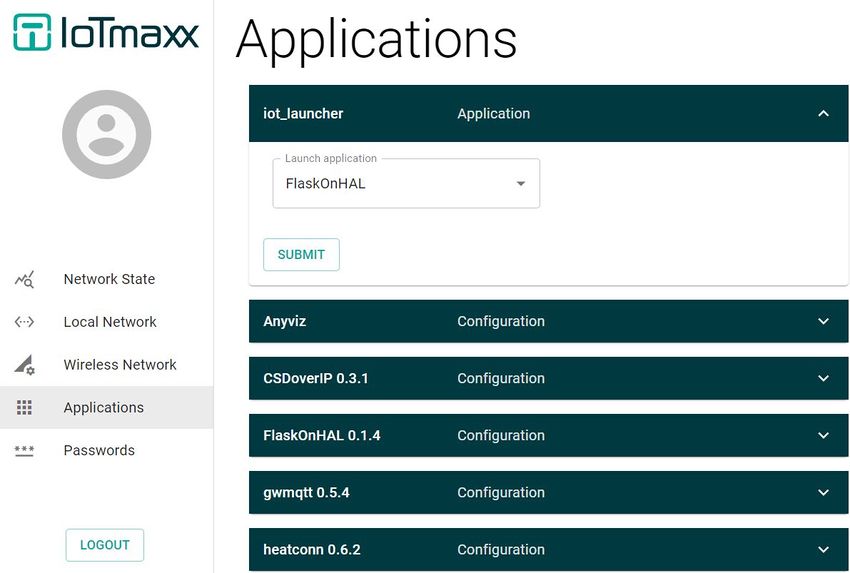Viewport: 850px width, 573px height.
Task: Expand heatconn 0.6.2 configuration chevron
Action: (x=823, y=549)
